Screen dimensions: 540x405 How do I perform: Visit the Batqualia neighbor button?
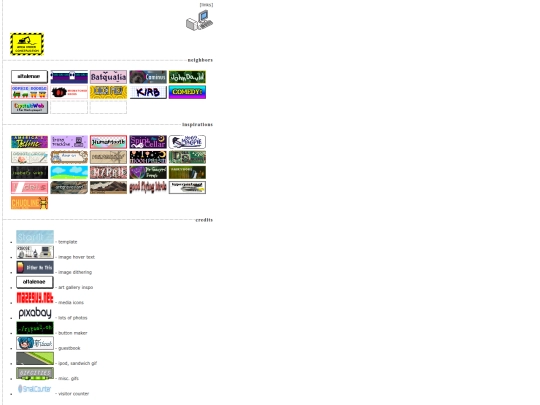point(108,77)
